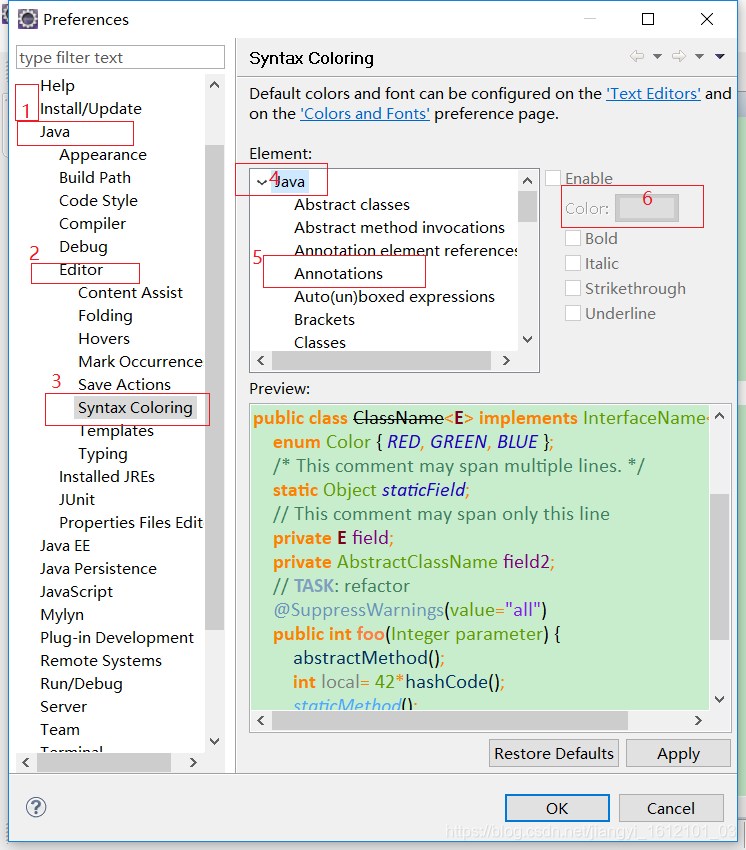
Task: Open Mark Occurrences settings
Action: coord(140,362)
